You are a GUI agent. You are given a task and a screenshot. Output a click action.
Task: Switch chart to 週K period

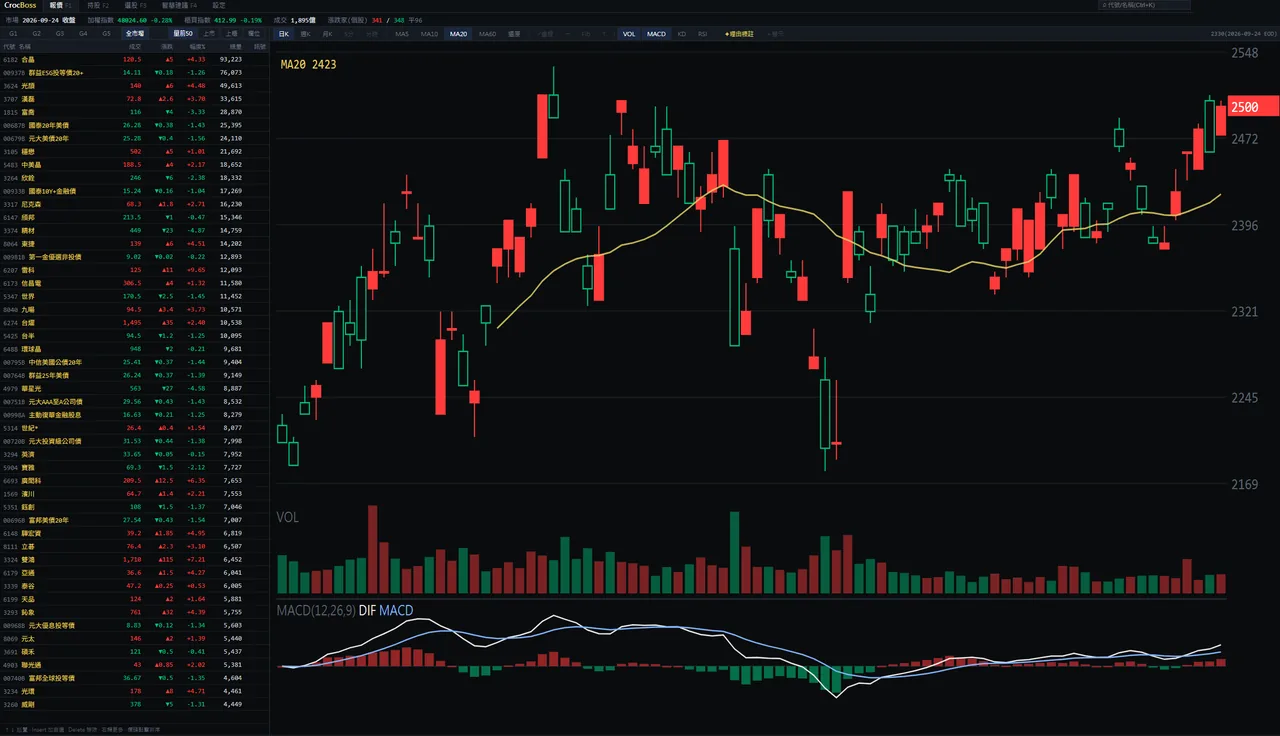[305, 34]
